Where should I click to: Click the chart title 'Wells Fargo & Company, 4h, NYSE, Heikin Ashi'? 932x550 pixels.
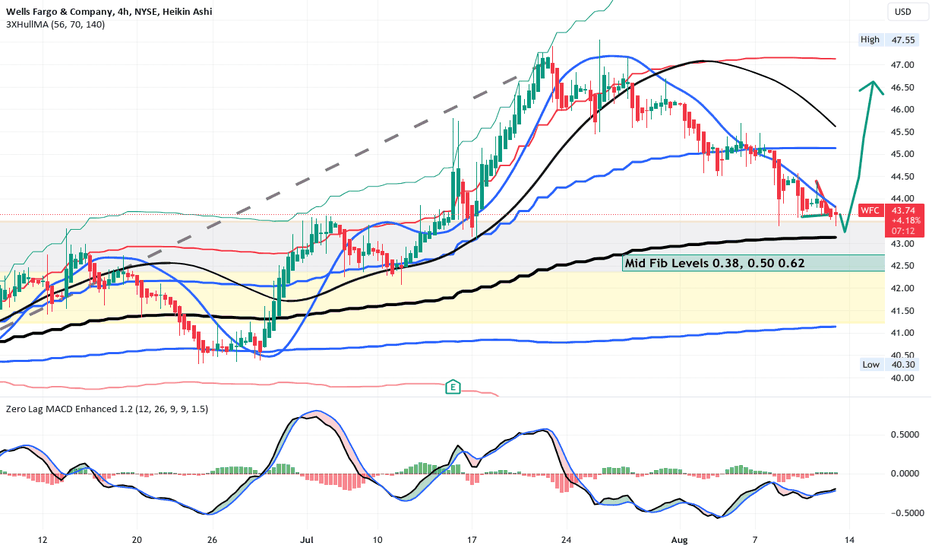pos(109,11)
